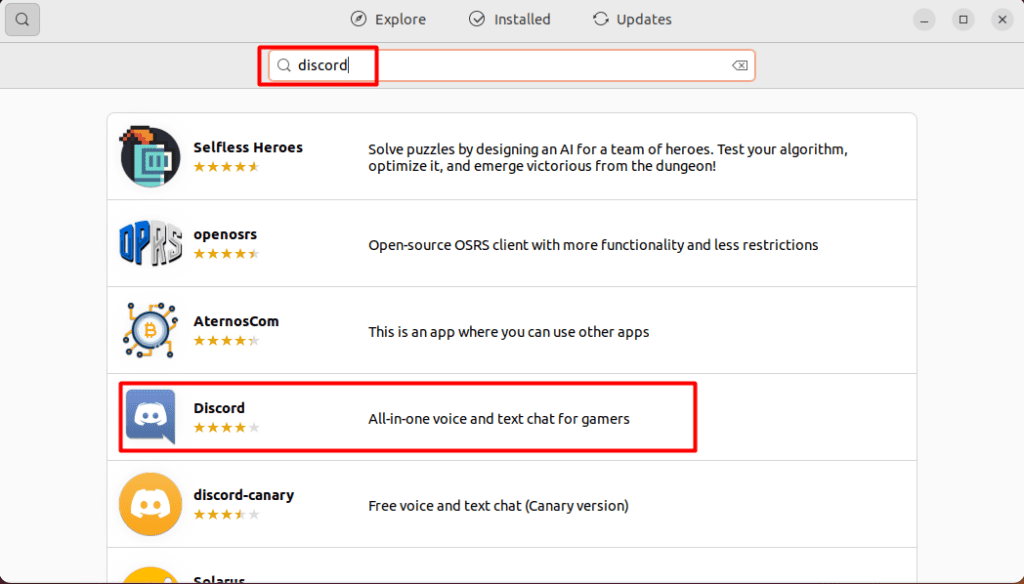Minimize the software window

point(924,20)
